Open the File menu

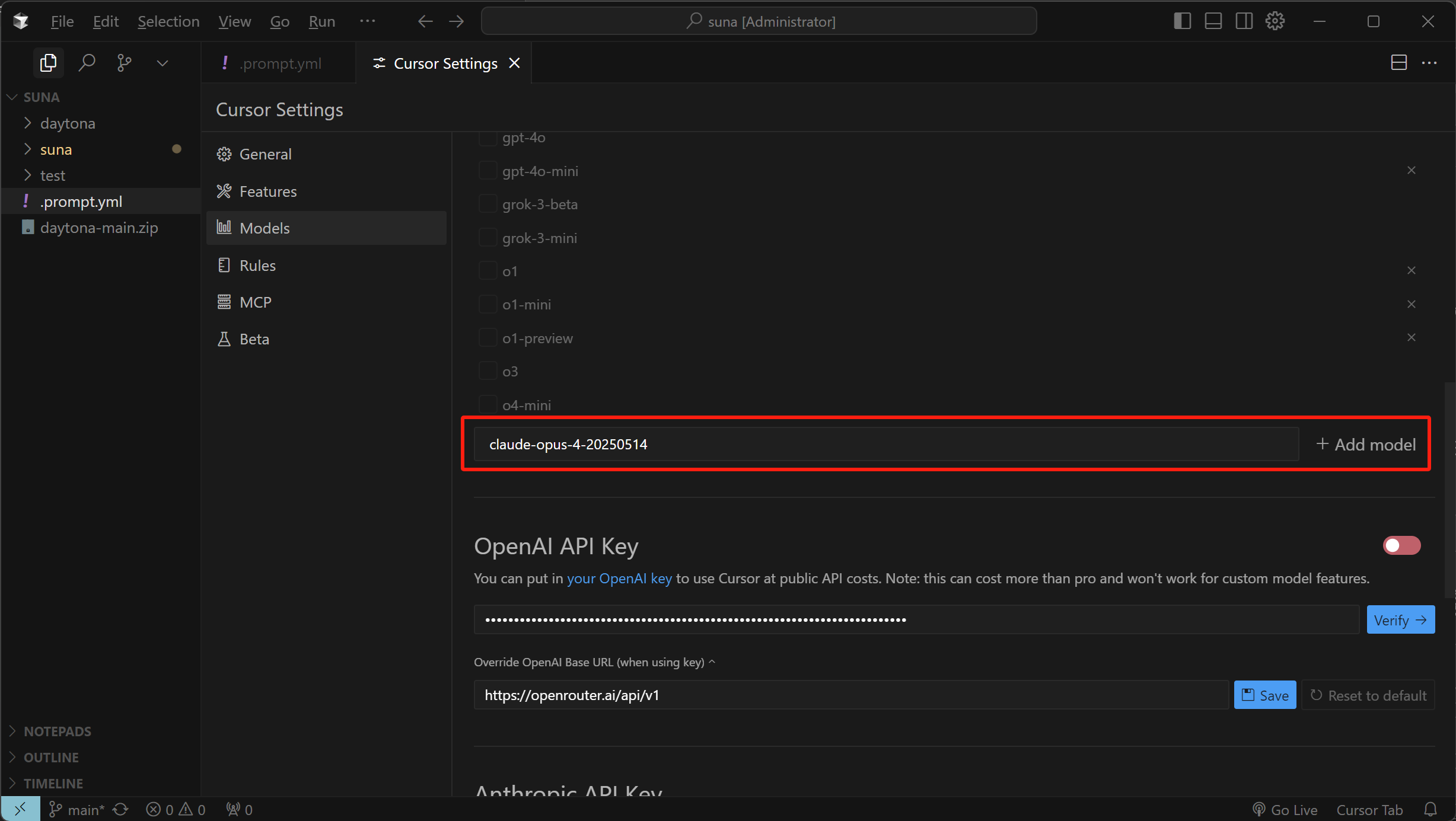(62, 21)
